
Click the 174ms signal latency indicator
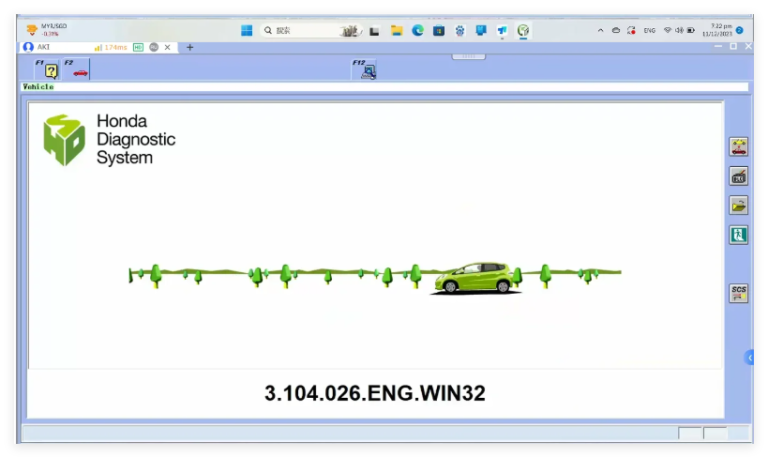click(111, 48)
